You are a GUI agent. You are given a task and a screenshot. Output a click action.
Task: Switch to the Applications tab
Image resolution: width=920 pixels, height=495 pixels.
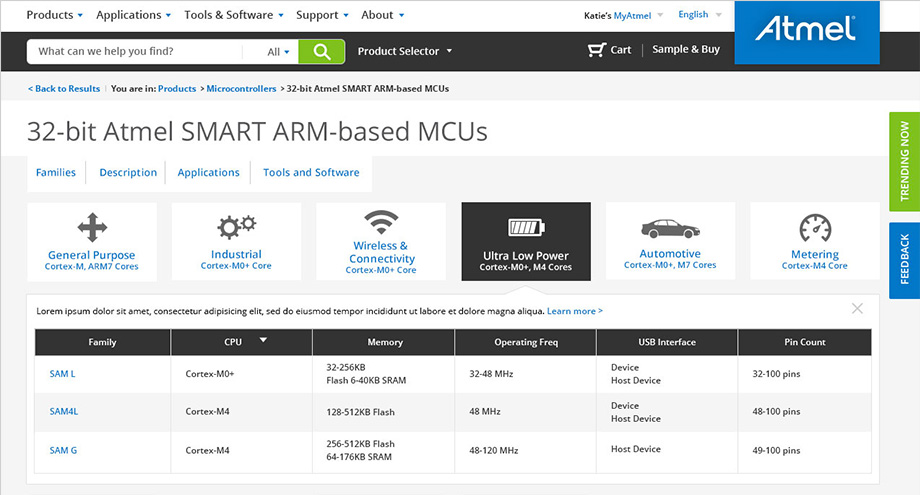tap(208, 172)
